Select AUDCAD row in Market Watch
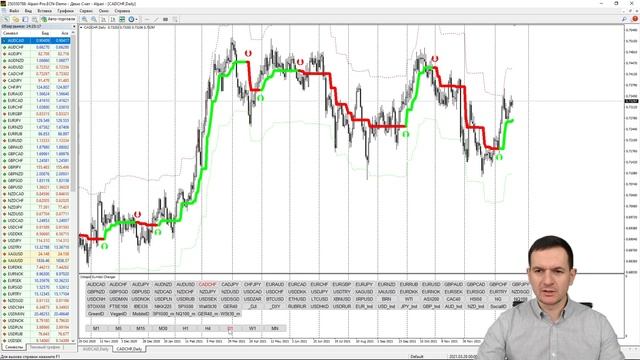 click(x=36, y=41)
